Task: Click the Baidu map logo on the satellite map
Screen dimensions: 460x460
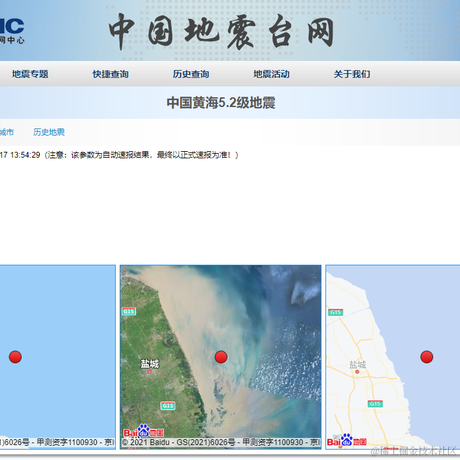Action: click(144, 431)
